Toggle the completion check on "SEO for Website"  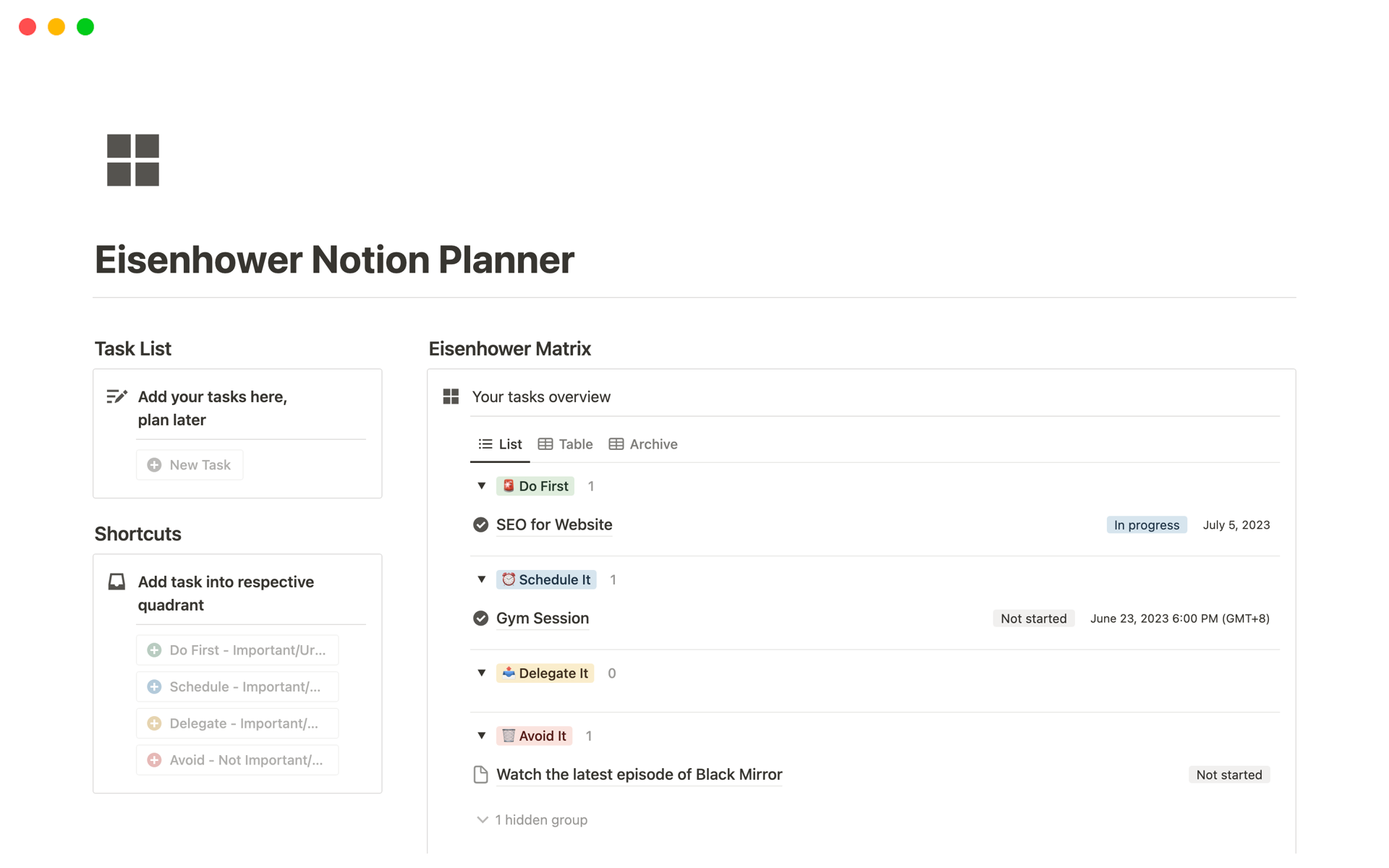(x=480, y=524)
